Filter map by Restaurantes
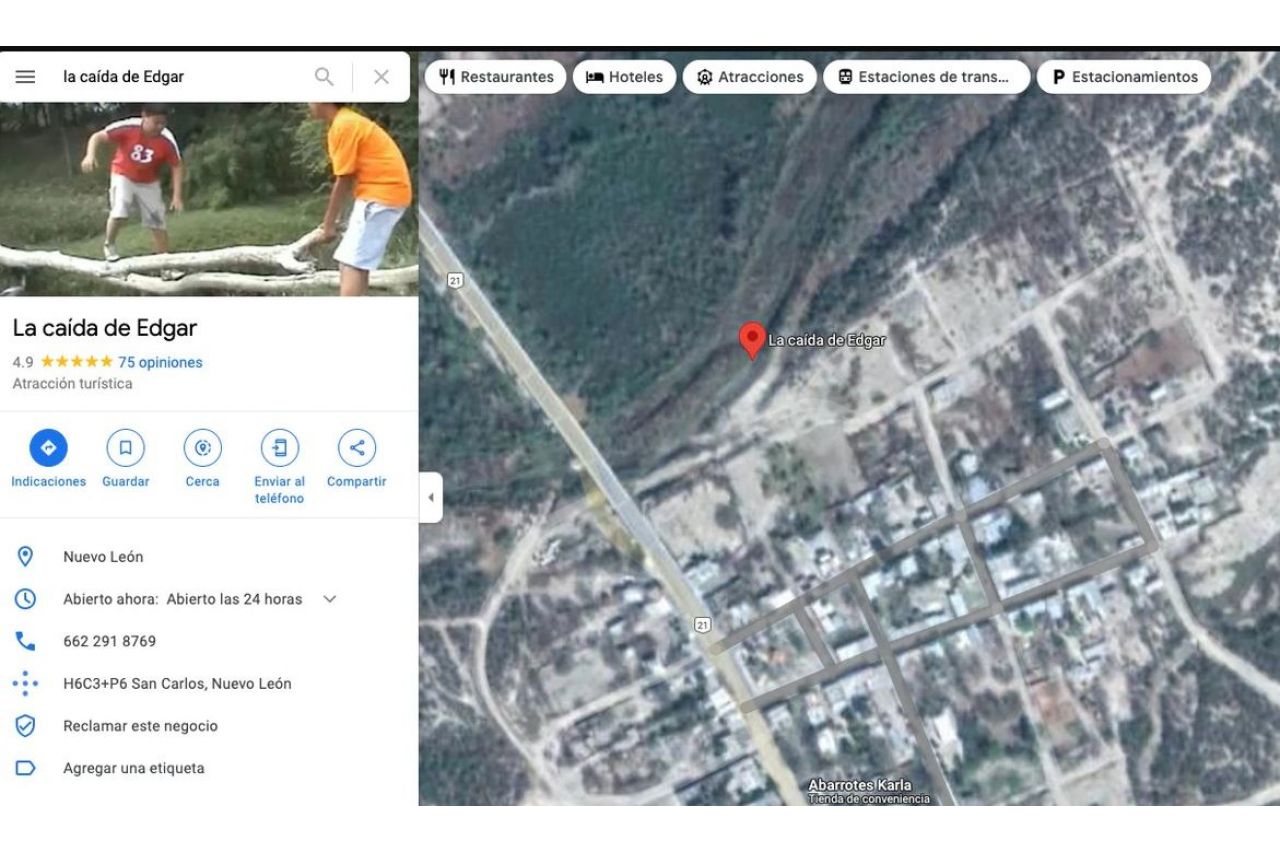1280x853 pixels. pyautogui.click(x=496, y=77)
